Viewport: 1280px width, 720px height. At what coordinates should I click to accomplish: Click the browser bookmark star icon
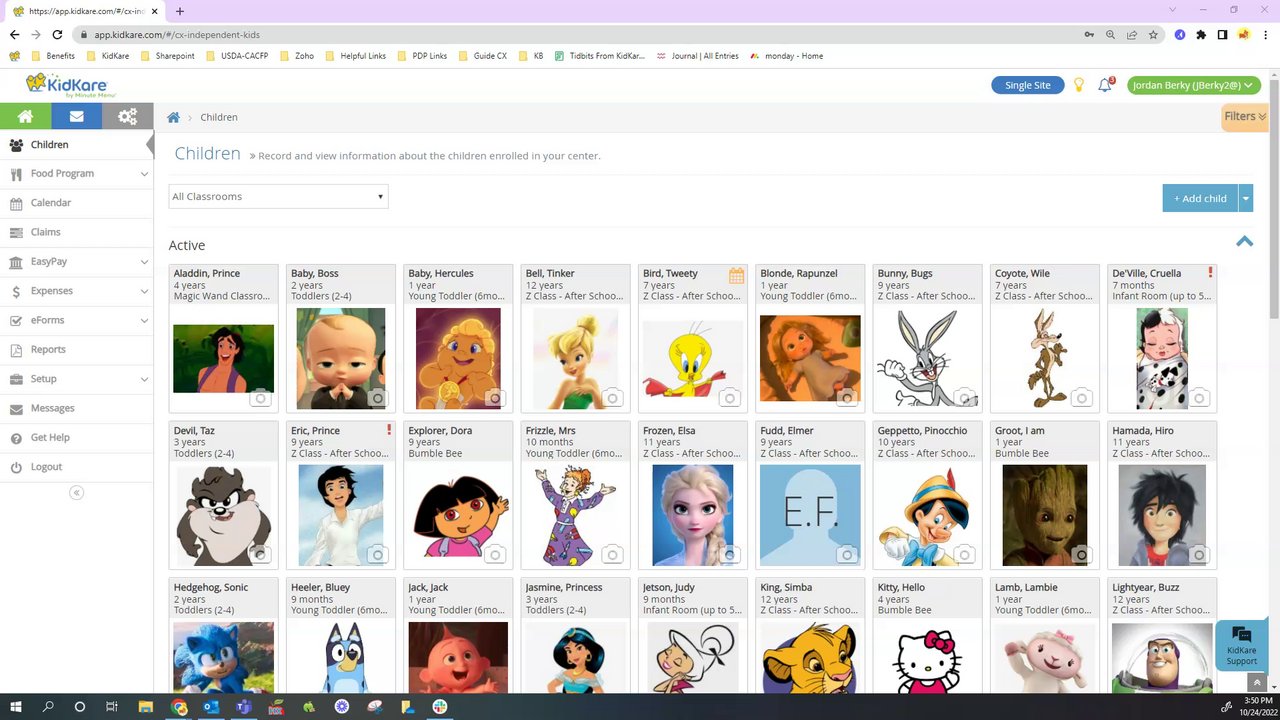point(1153,34)
